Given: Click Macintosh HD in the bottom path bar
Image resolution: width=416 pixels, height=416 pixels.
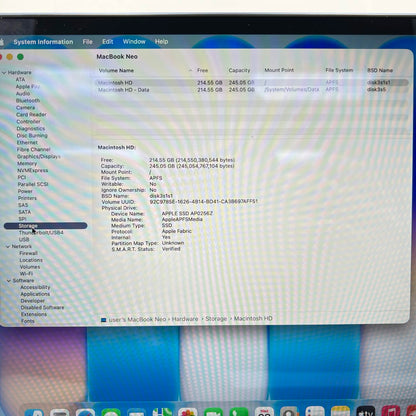Looking at the screenshot, I should [253, 319].
